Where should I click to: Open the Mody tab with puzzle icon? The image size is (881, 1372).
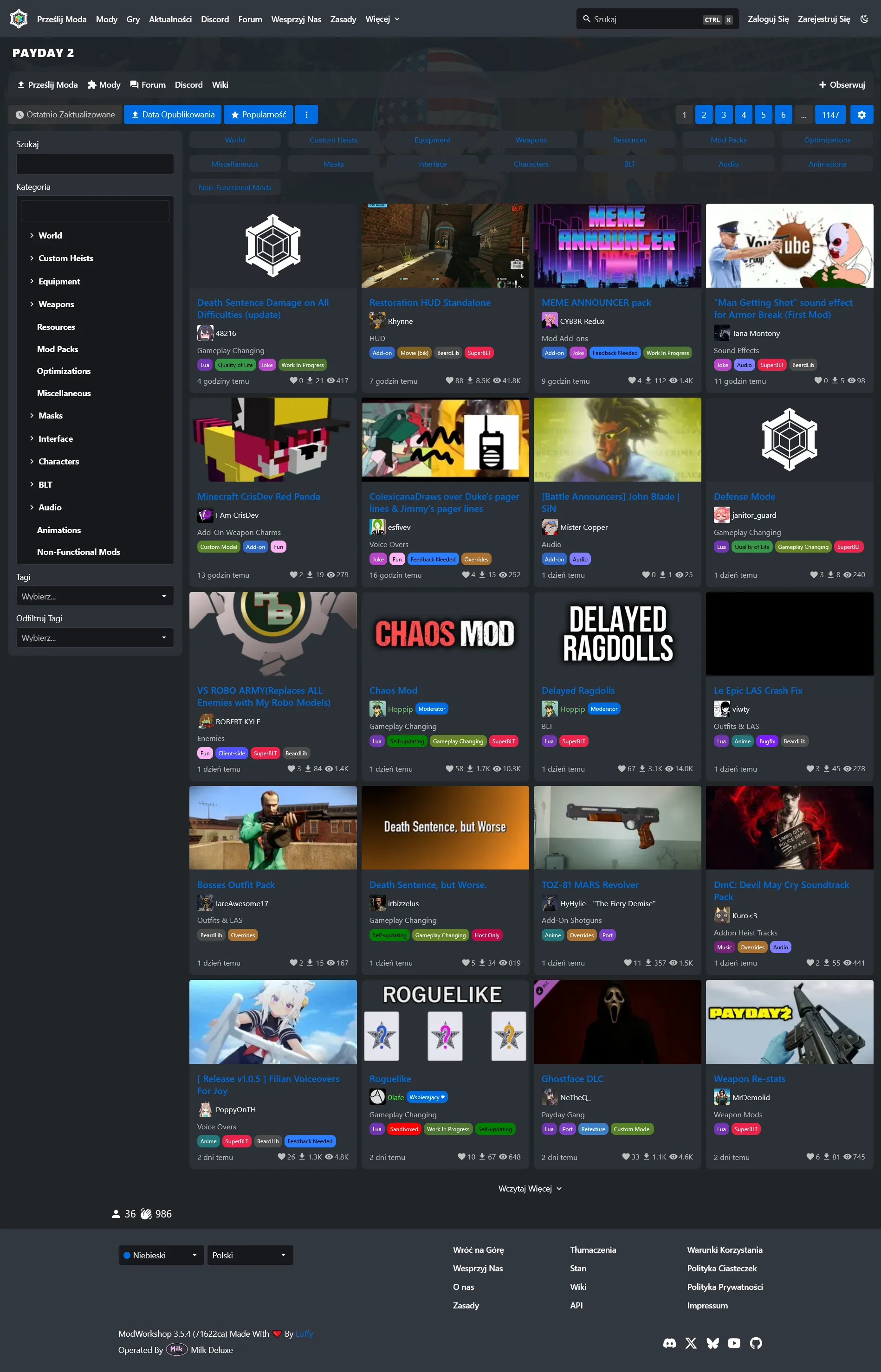point(104,84)
